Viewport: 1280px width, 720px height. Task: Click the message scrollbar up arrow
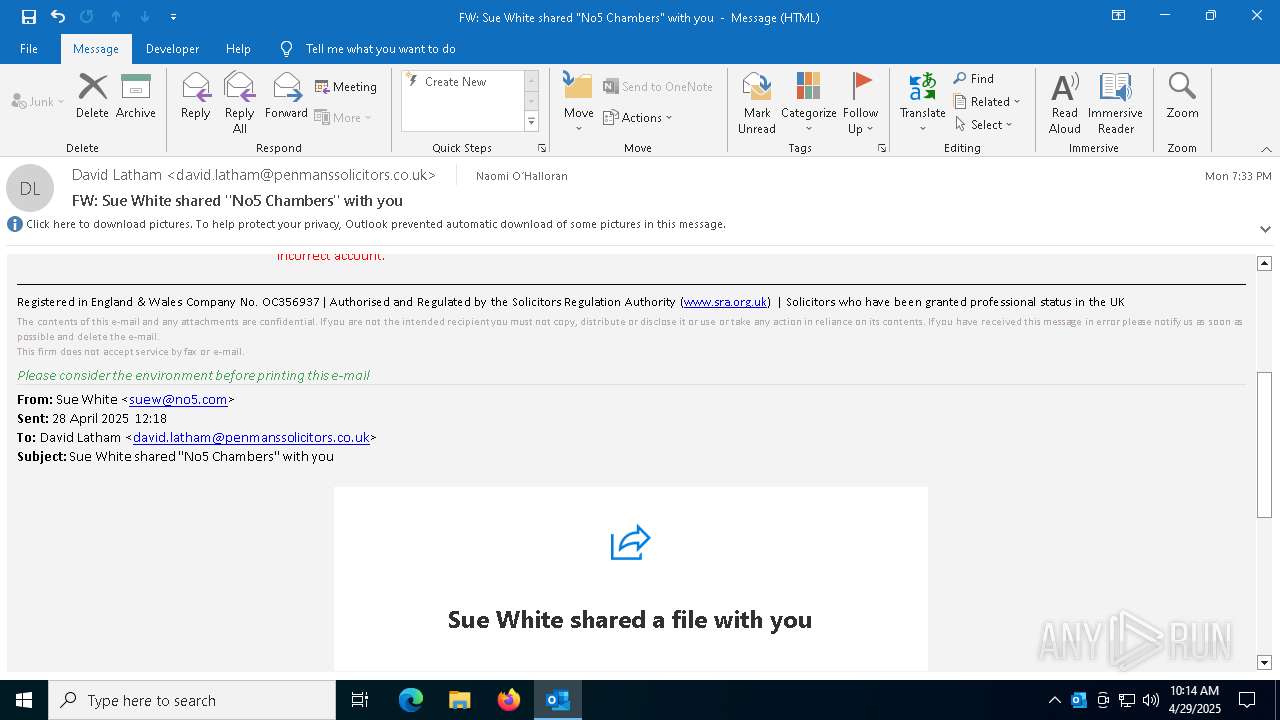[x=1264, y=263]
